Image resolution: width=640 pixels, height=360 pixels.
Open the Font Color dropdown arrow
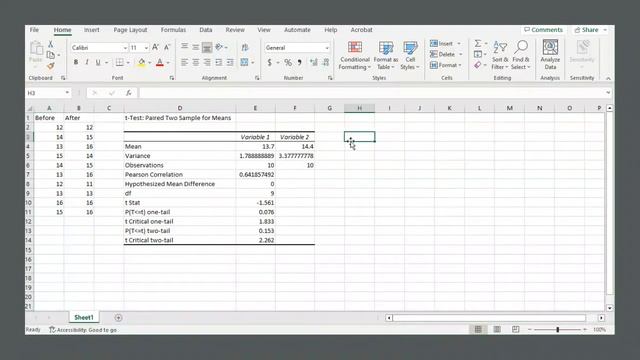coord(168,63)
